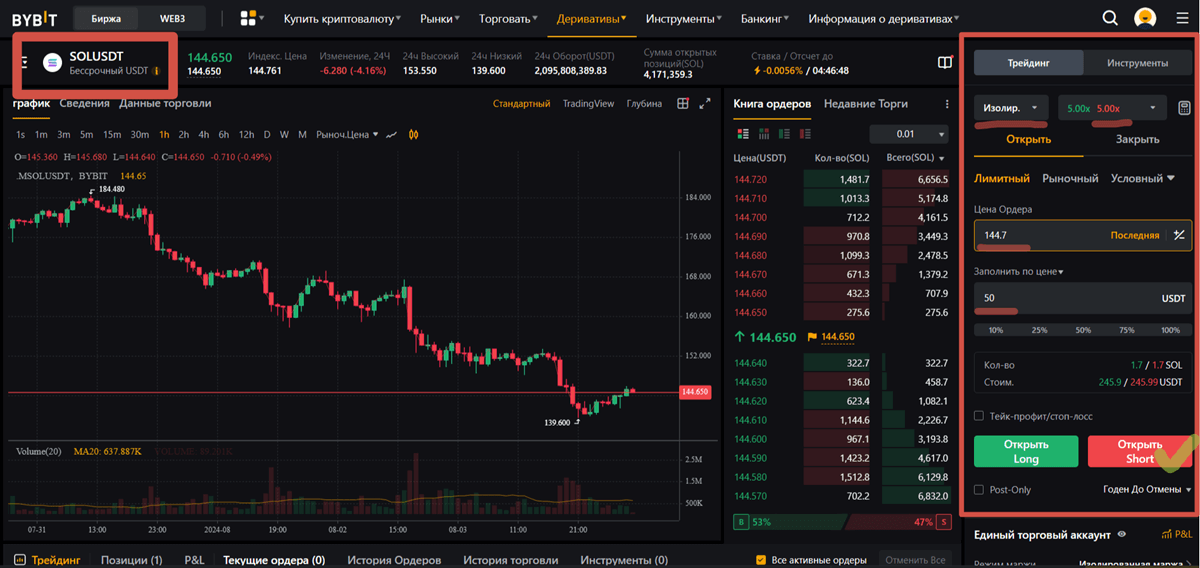Screen dimensions: 1200x568
Task: Switch to Биржа mode toggle
Action: (x=105, y=18)
